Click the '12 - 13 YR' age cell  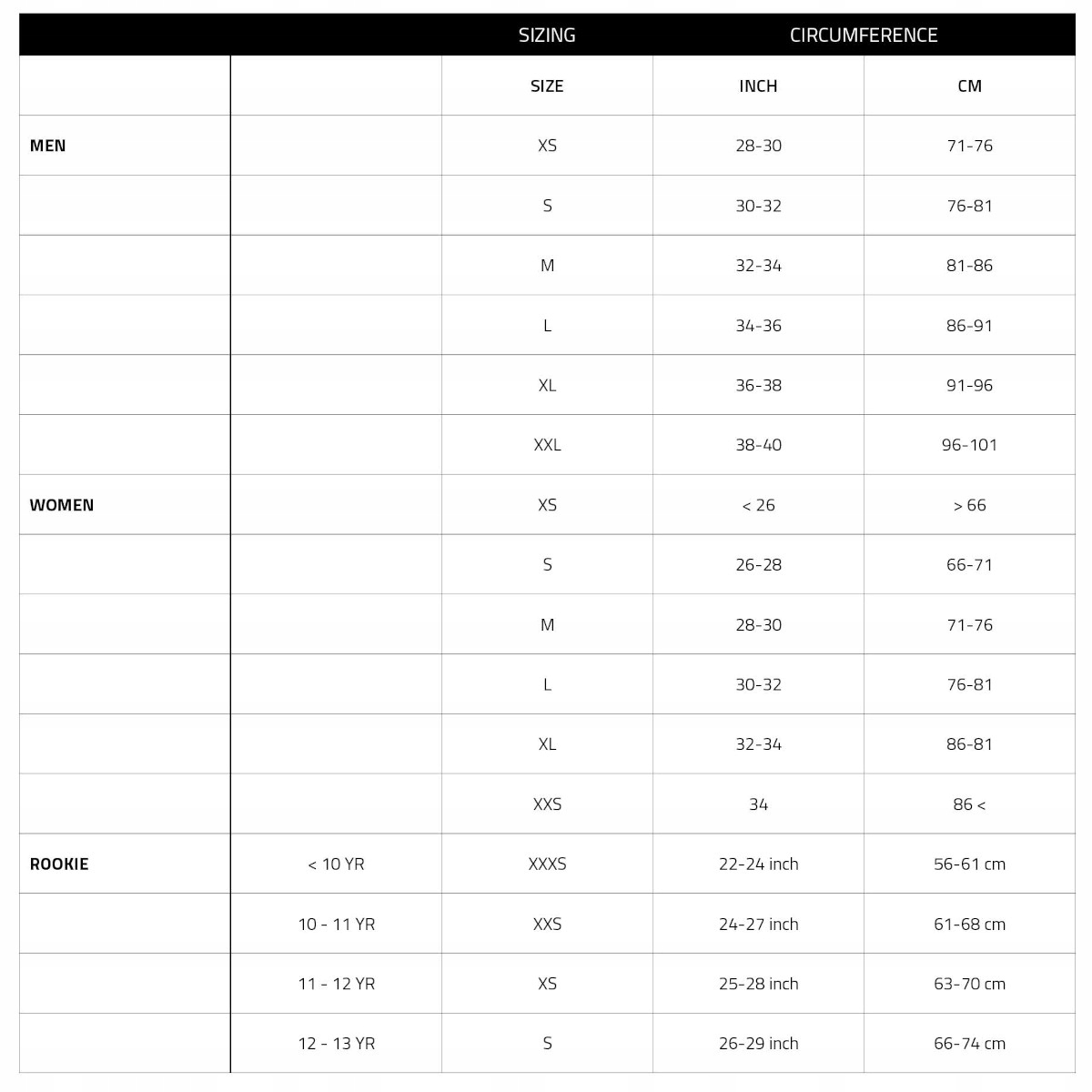pos(336,1044)
